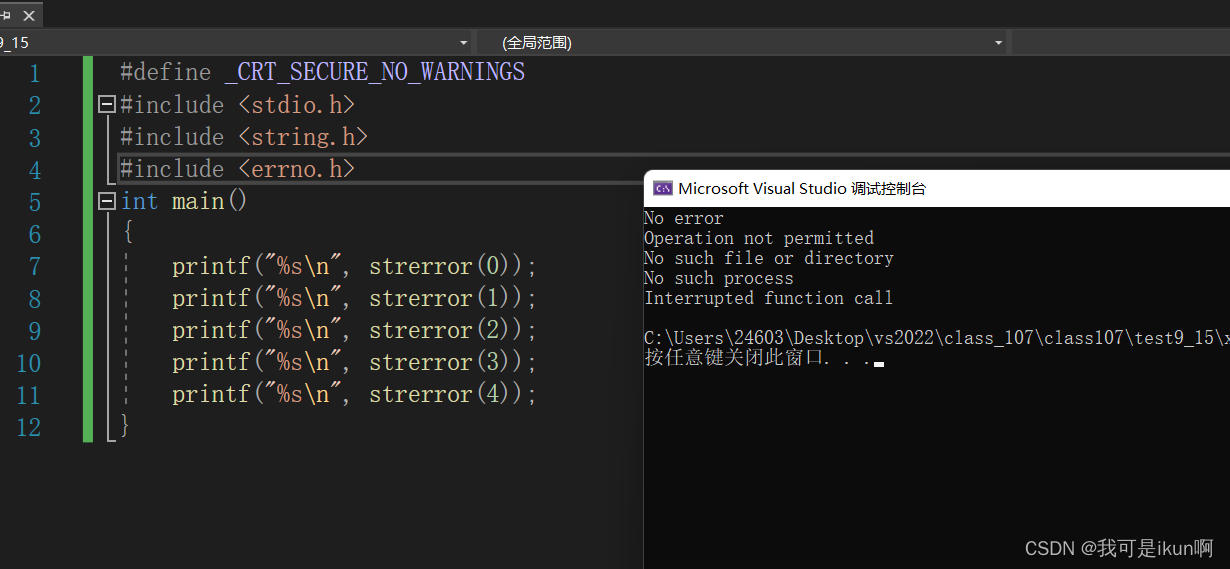Click the closing brace on line 12
The height and width of the screenshot is (569, 1230).
tap(125, 426)
